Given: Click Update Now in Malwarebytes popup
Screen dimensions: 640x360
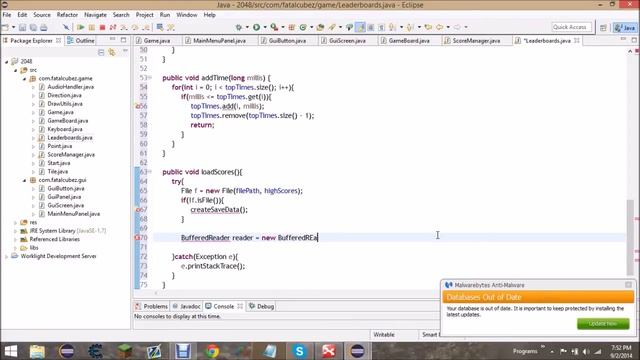Looking at the screenshot, I should [603, 324].
